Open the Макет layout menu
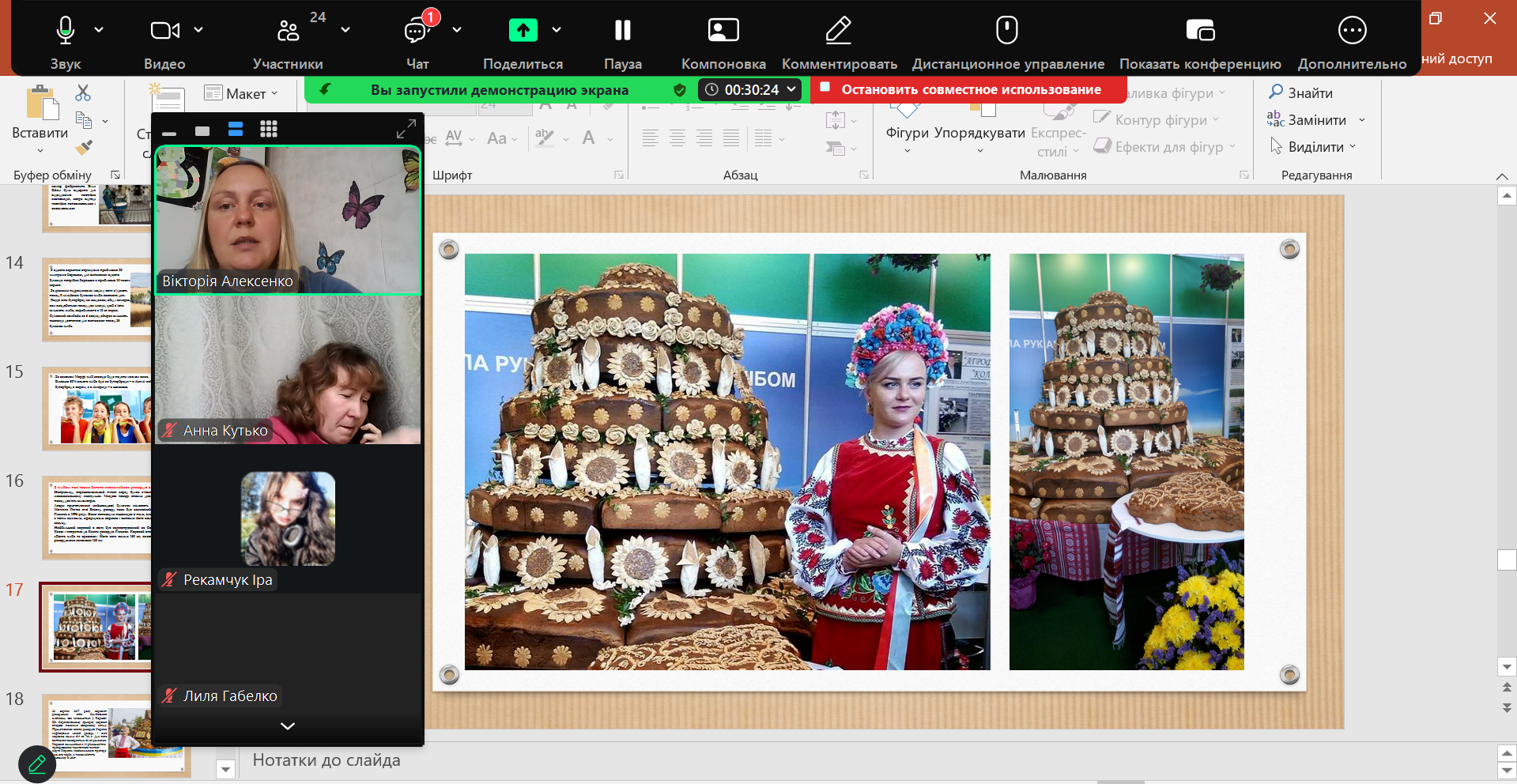1517x784 pixels. (x=241, y=93)
